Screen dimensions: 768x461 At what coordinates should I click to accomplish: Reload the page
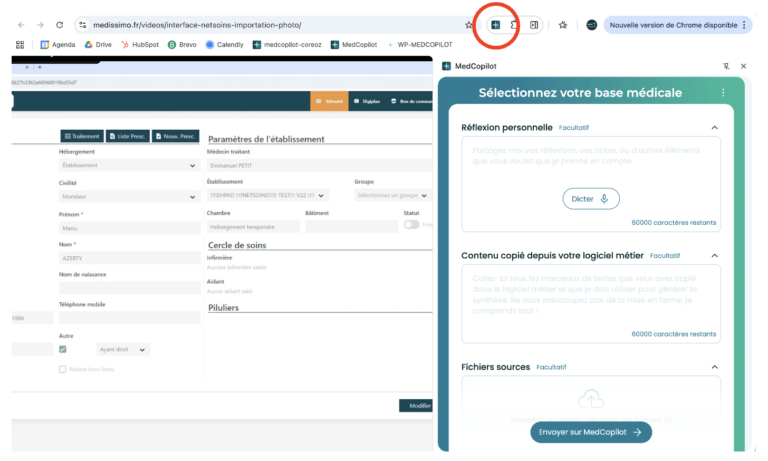point(60,25)
